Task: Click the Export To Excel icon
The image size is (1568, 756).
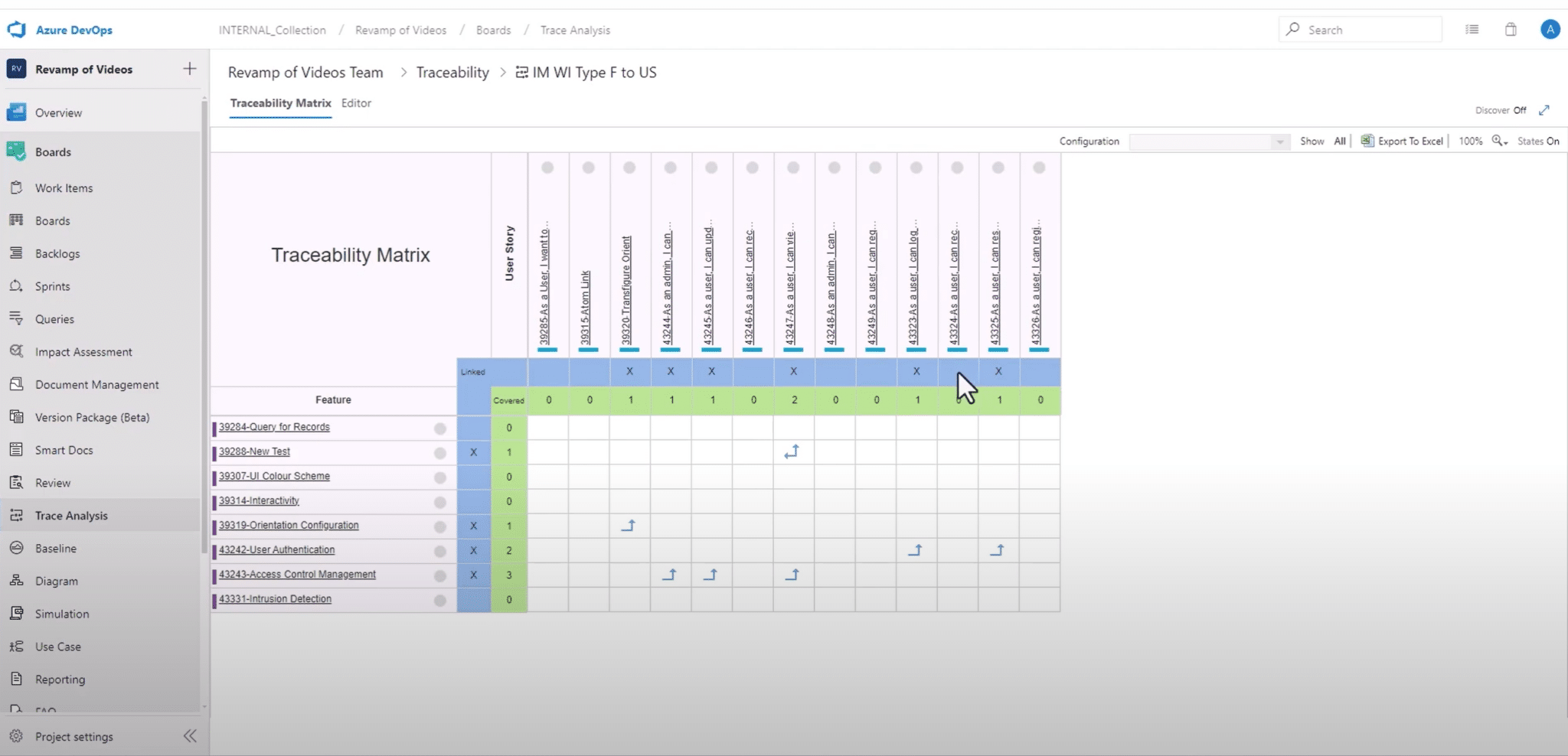Action: point(1367,141)
